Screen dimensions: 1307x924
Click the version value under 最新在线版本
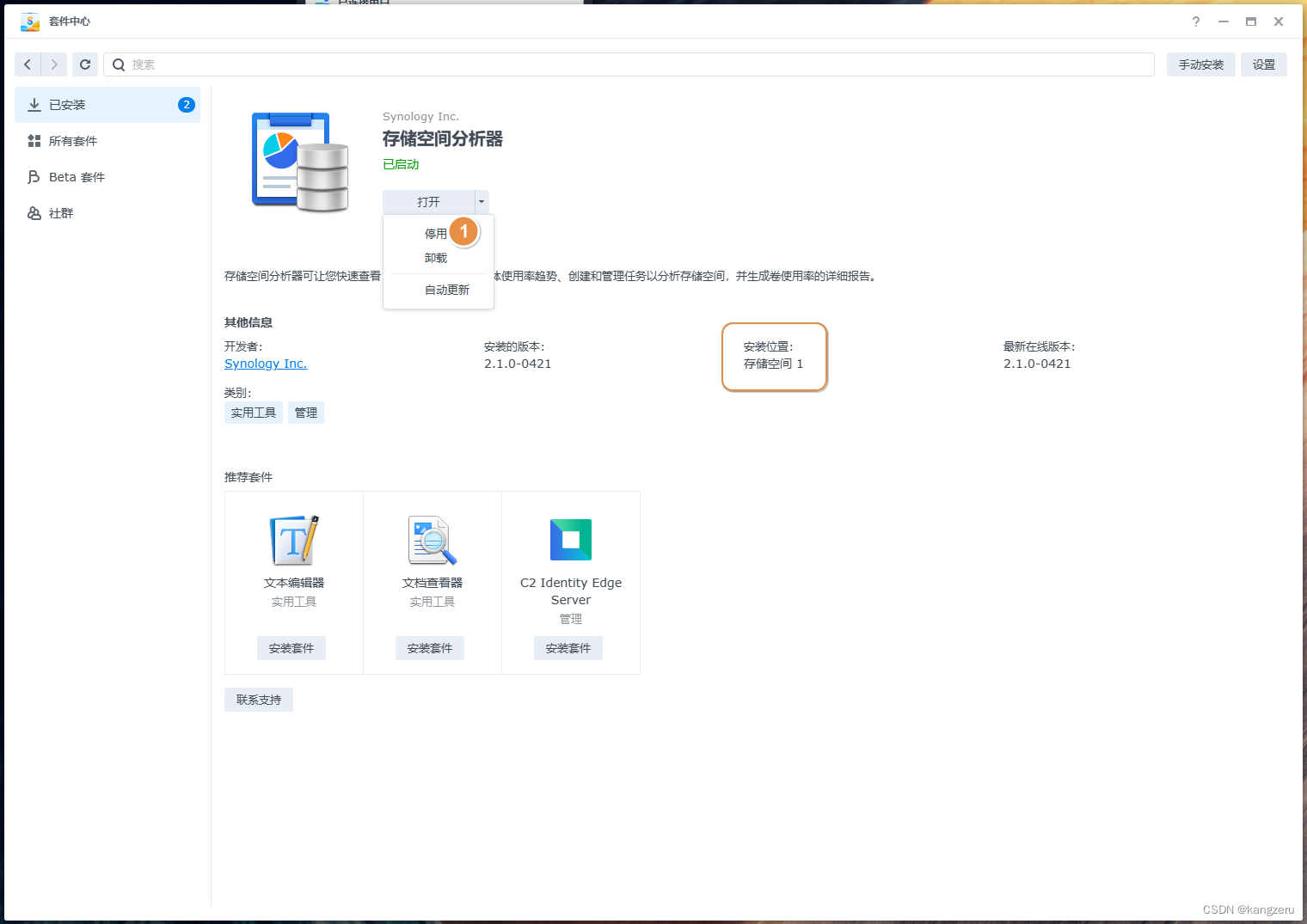pyautogui.click(x=1037, y=364)
